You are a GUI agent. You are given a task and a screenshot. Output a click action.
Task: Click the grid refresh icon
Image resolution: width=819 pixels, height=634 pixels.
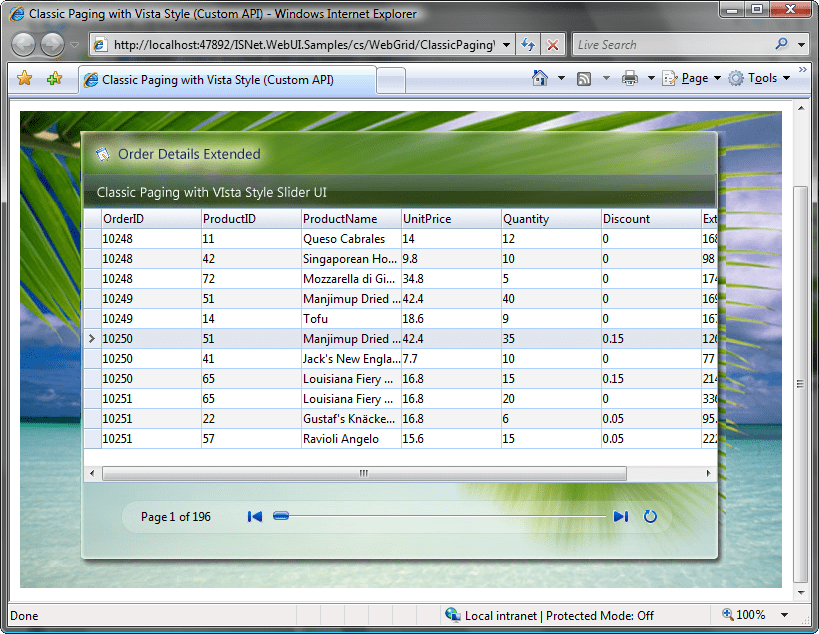pos(650,516)
